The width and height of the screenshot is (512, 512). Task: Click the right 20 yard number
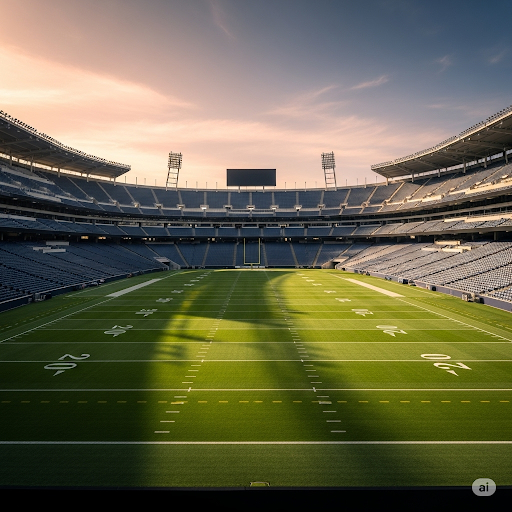tap(446, 364)
